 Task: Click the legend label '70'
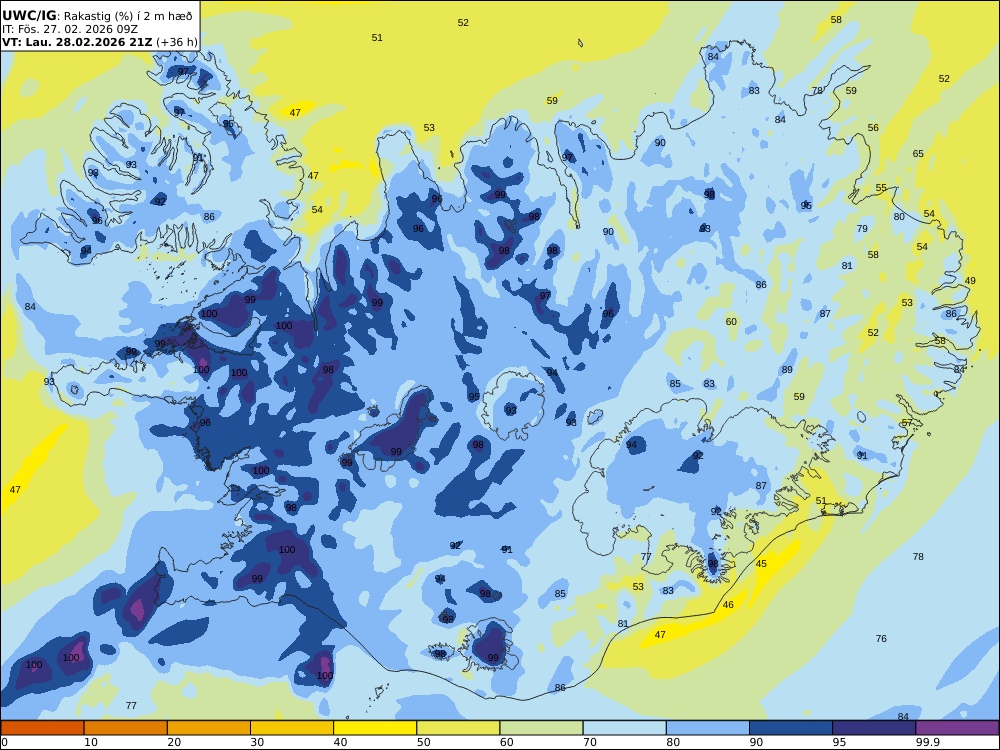(590, 742)
